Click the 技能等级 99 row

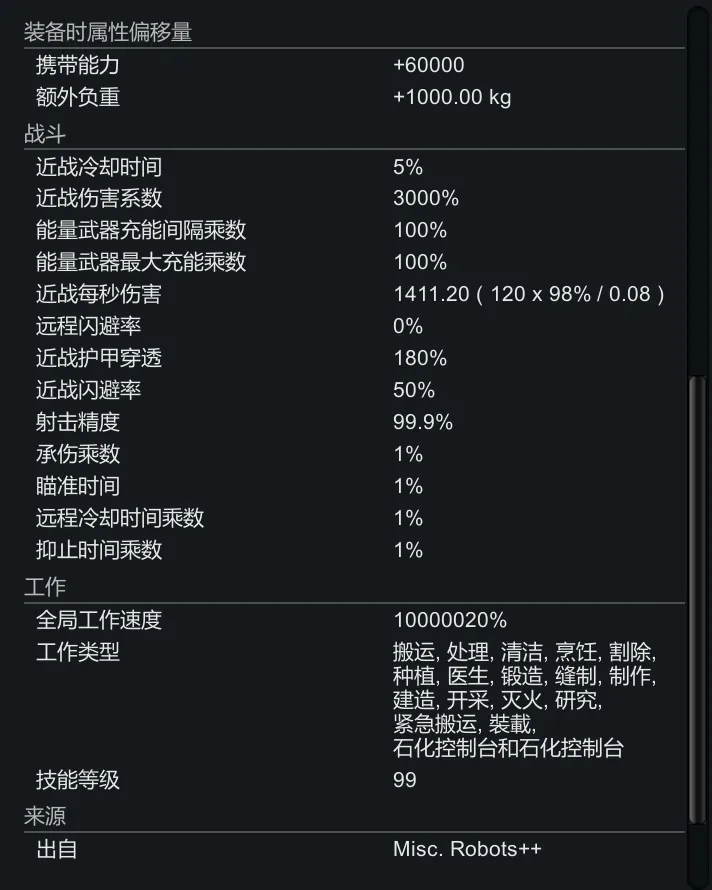click(x=350, y=780)
